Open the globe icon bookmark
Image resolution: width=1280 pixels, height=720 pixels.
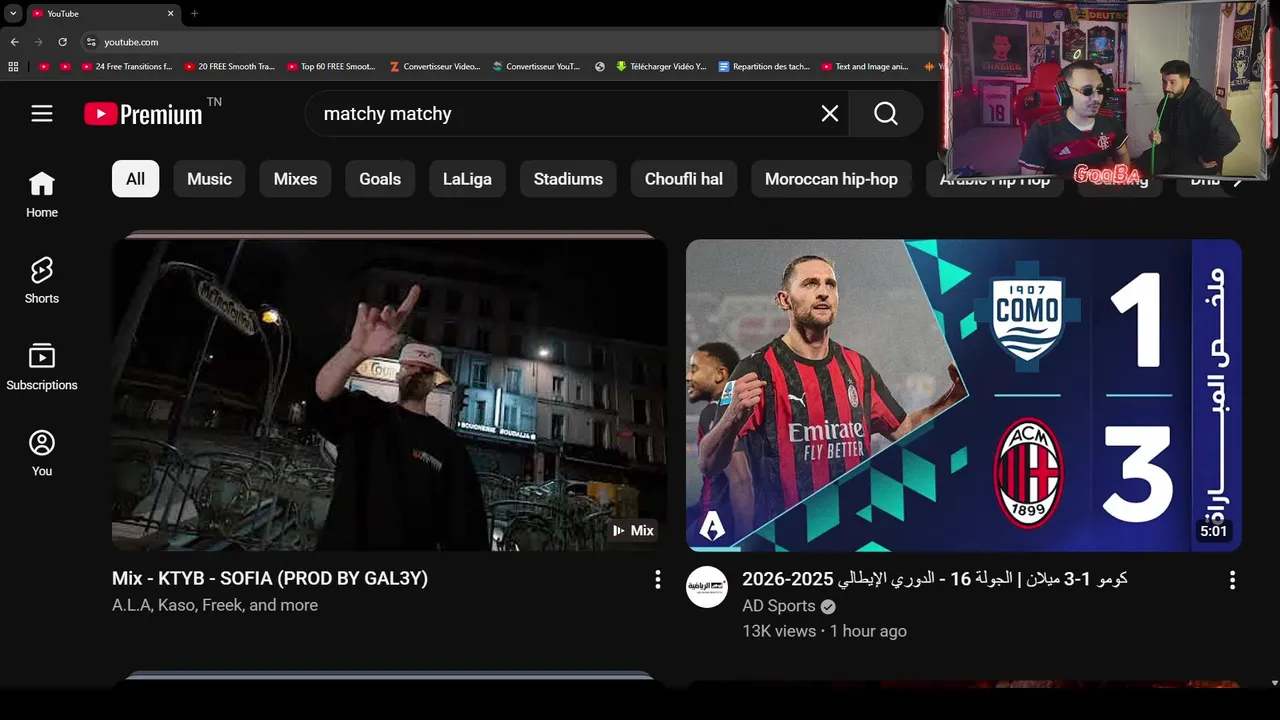(600, 67)
